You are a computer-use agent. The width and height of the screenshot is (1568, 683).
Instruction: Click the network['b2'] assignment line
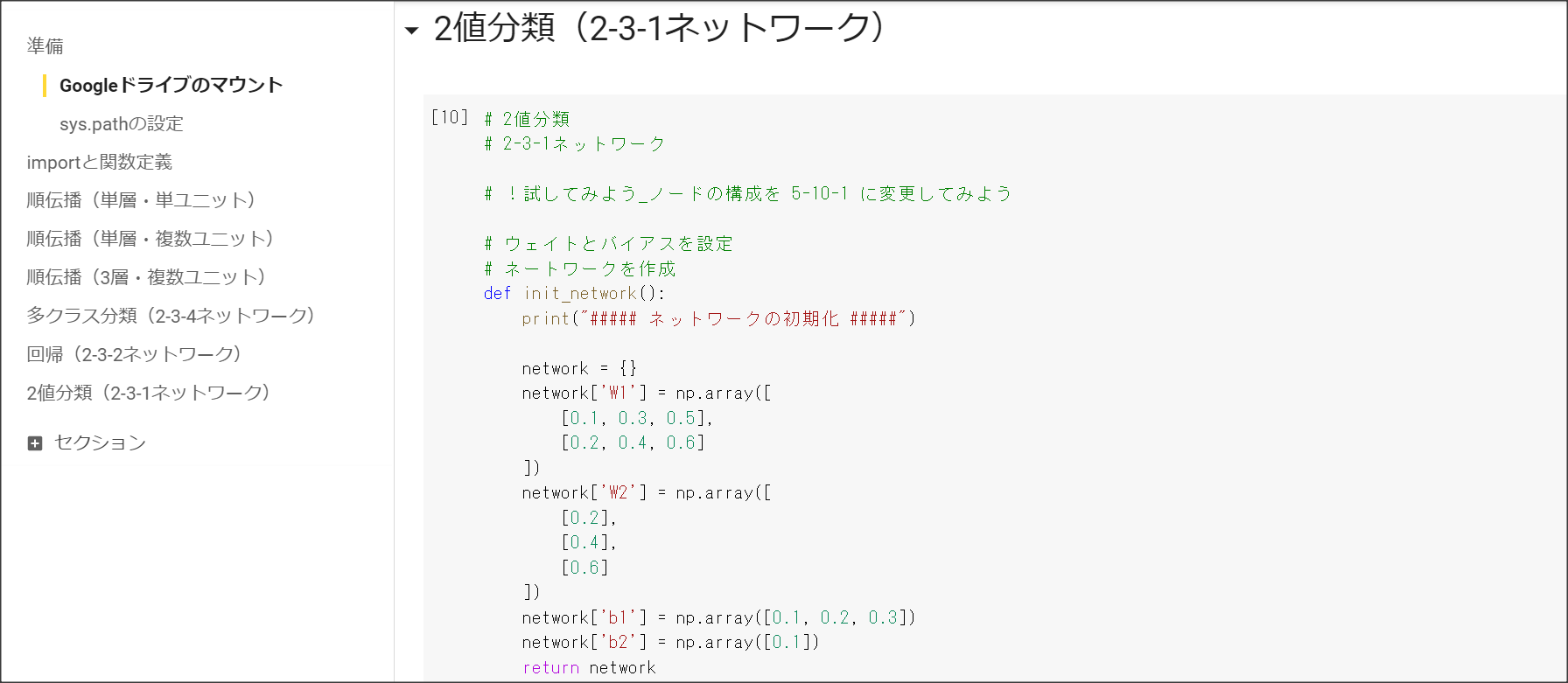pos(670,642)
